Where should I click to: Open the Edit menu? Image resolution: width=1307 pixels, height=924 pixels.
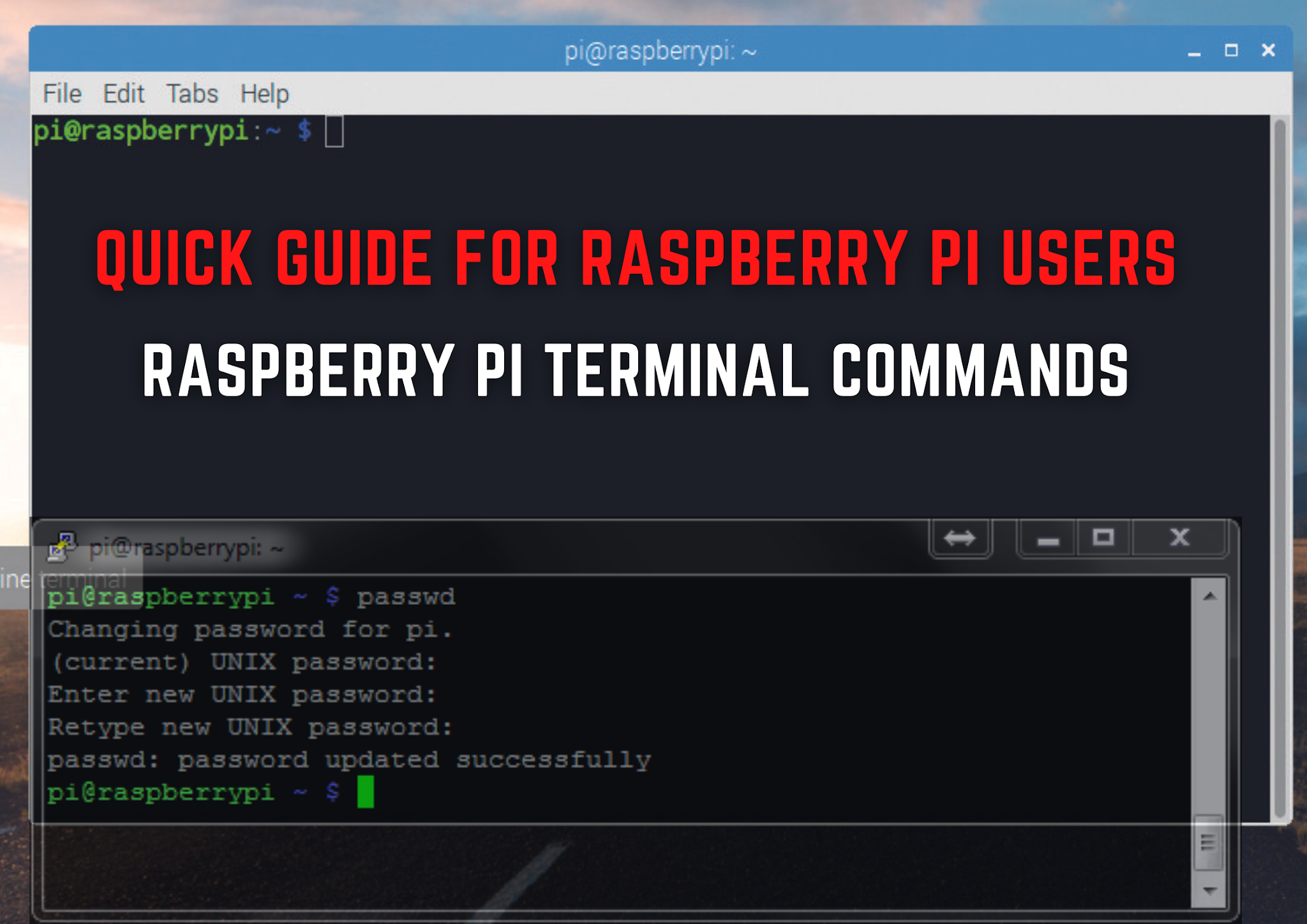pos(125,93)
